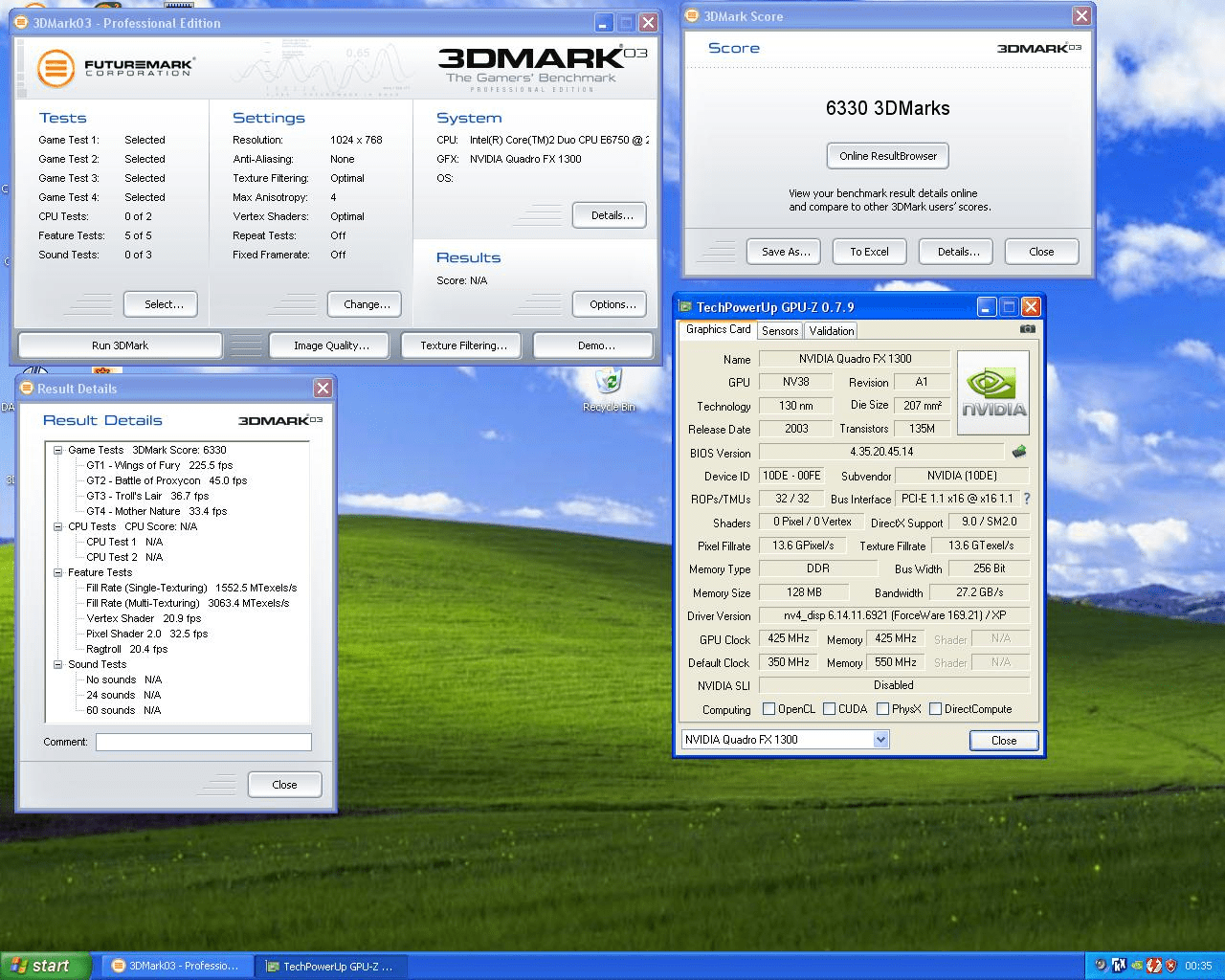This screenshot has height=980, width=1225.
Task: Close button in 3DMark Score window footer
Action: [1041, 252]
